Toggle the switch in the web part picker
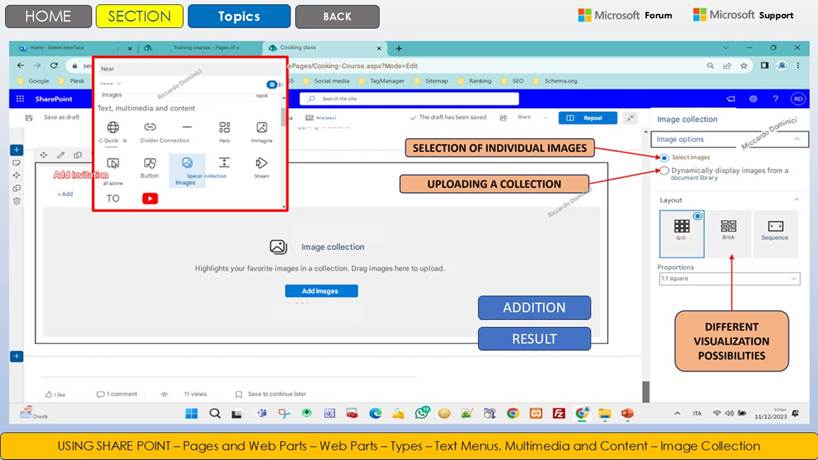 tap(272, 84)
